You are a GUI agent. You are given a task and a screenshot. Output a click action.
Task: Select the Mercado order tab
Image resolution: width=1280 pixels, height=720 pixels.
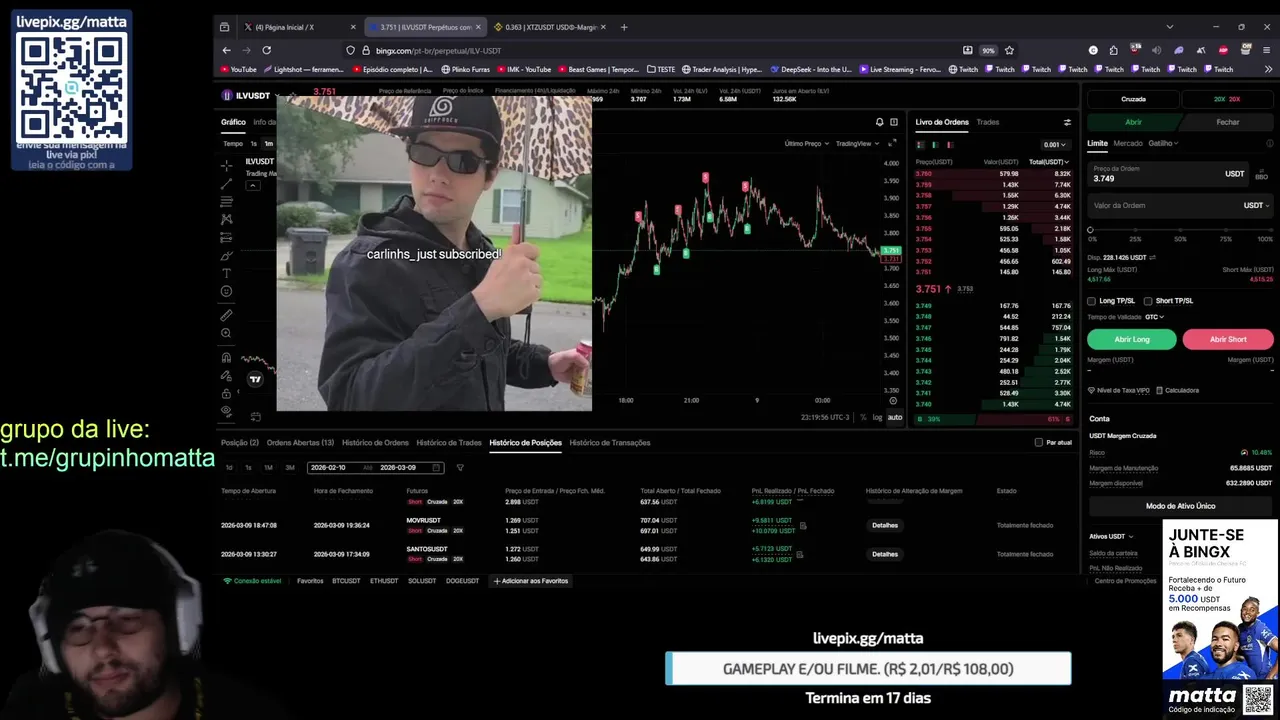[1128, 143]
